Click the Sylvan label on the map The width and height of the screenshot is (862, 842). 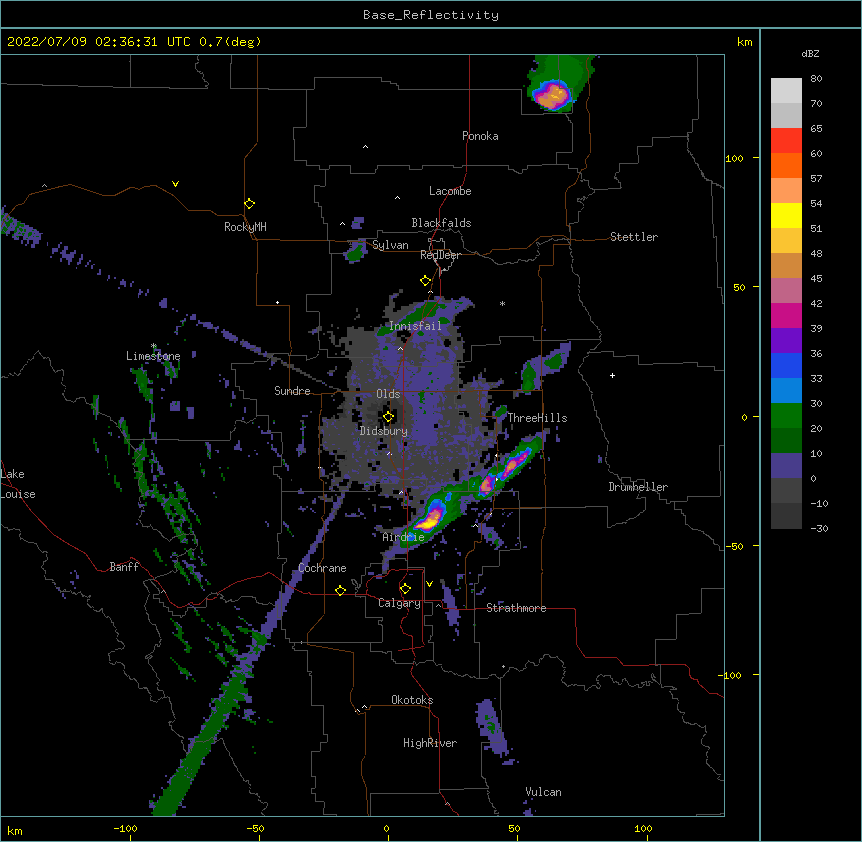390,245
